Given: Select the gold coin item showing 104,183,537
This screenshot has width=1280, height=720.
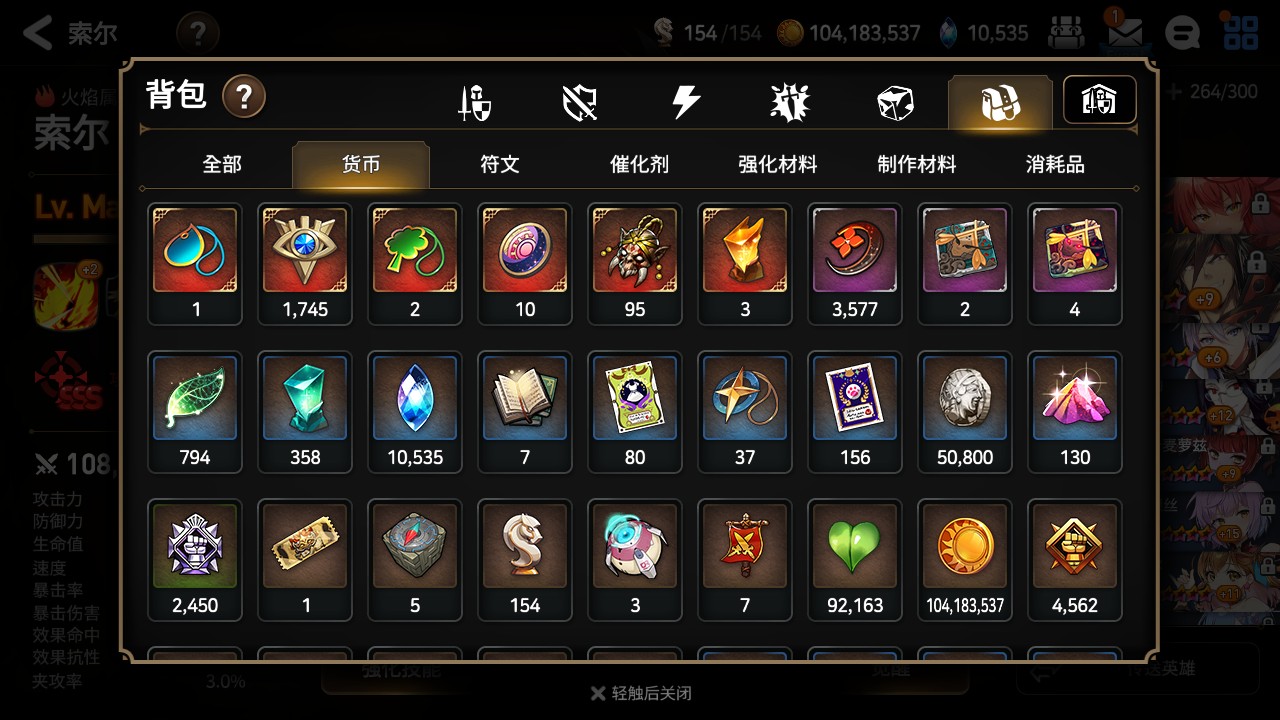Looking at the screenshot, I should pos(965,560).
